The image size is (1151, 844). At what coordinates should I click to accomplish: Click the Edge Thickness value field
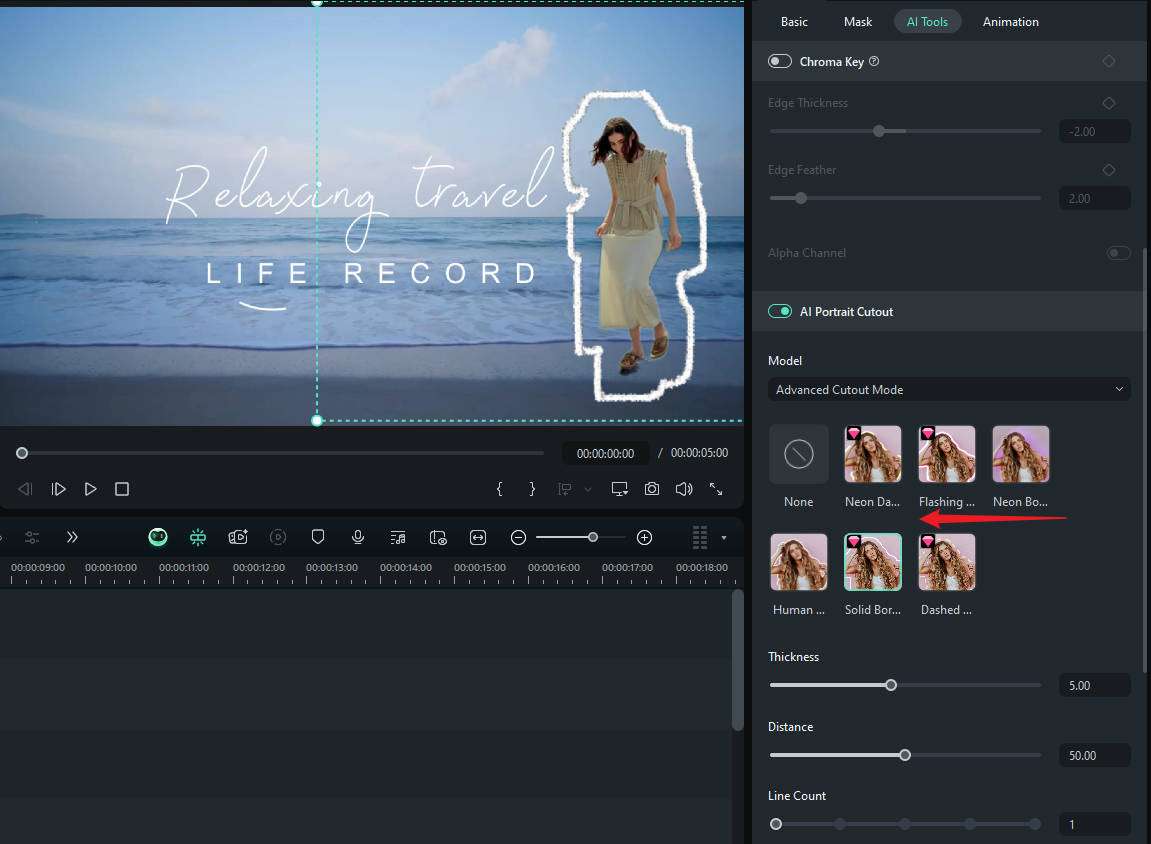click(1094, 131)
